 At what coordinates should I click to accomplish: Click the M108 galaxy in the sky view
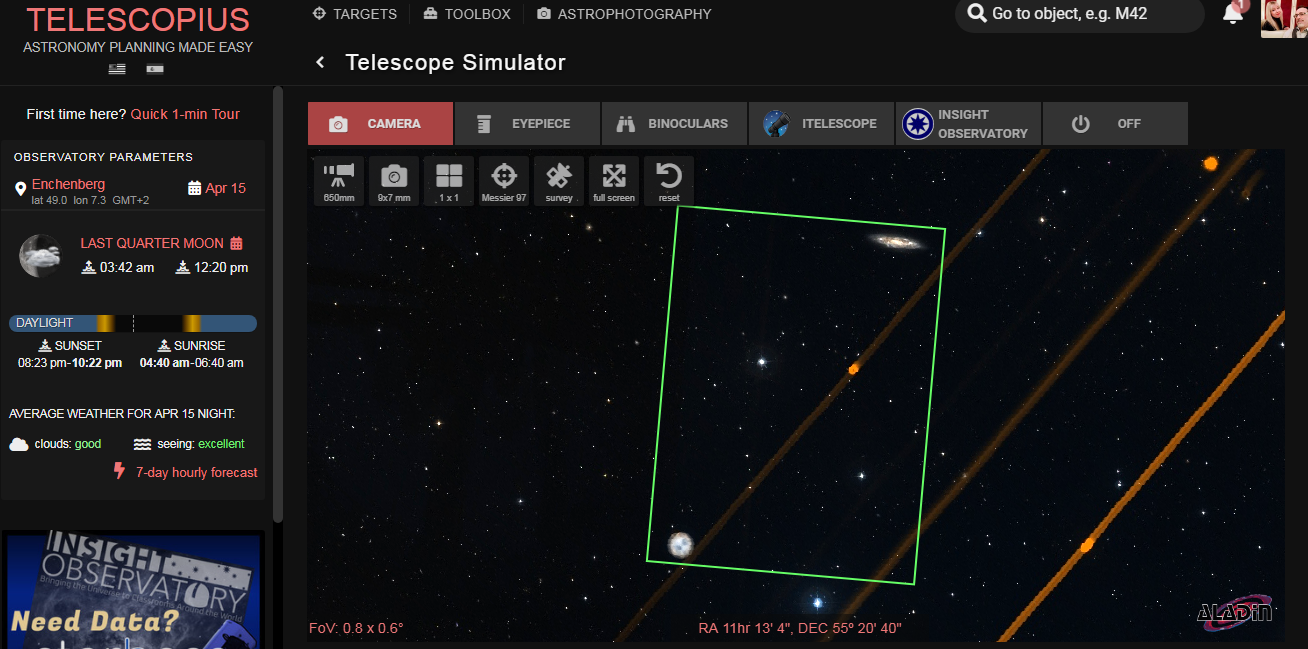(x=897, y=241)
